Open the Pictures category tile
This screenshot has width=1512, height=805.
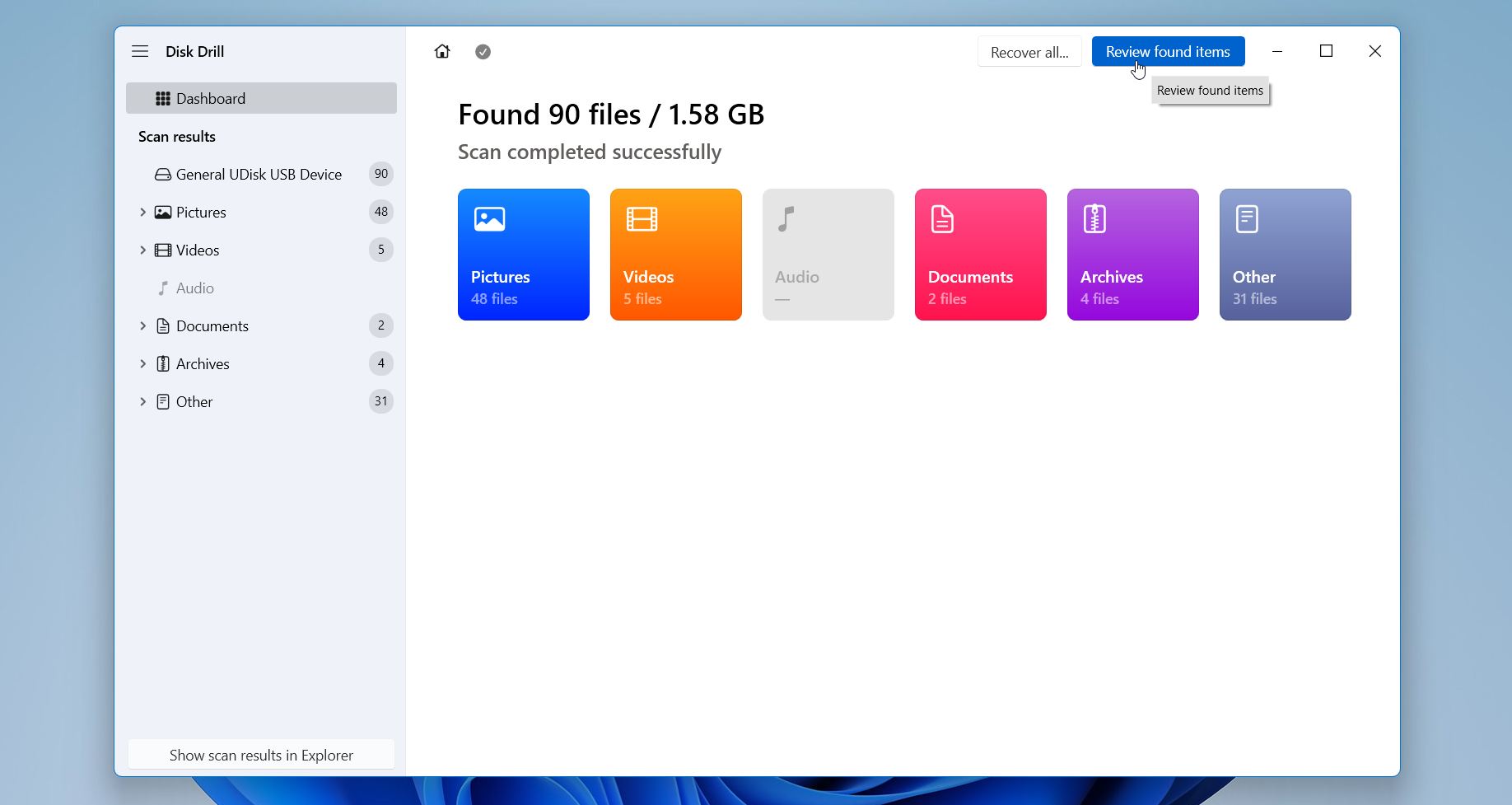523,255
